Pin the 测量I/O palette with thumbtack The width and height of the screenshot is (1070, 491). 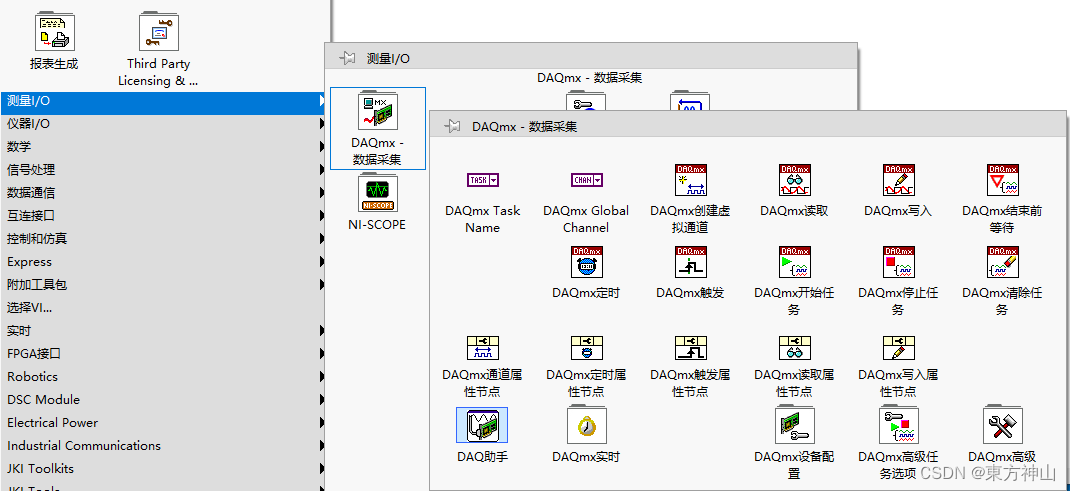[347, 59]
